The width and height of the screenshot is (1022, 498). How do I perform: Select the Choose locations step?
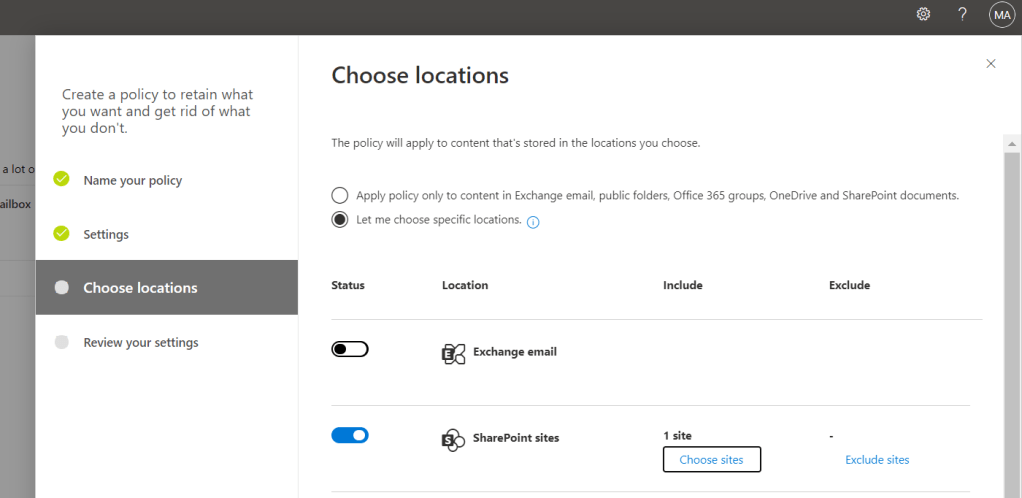(x=140, y=288)
